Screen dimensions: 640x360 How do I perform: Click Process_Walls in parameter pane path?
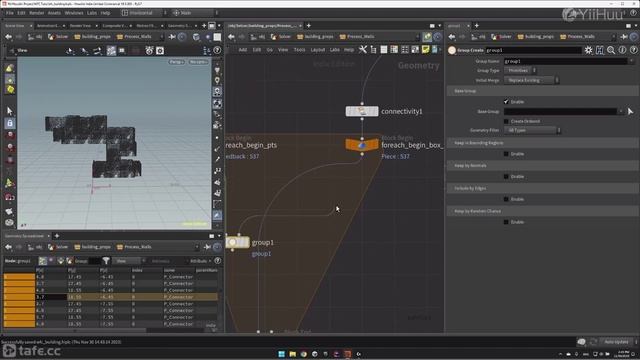[x=580, y=37]
